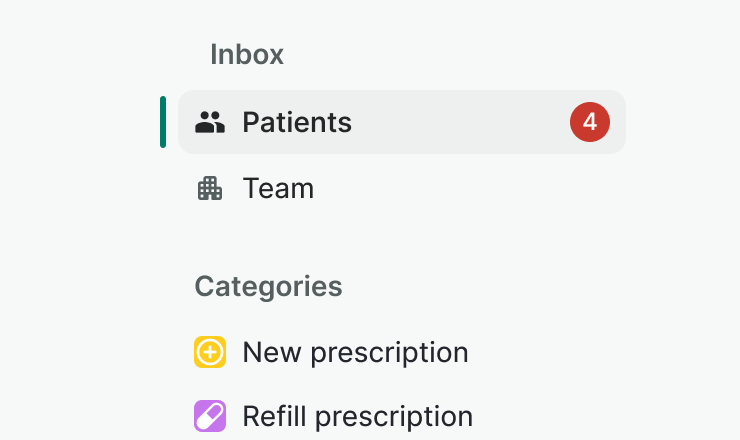Select the New prescription category

(x=355, y=352)
